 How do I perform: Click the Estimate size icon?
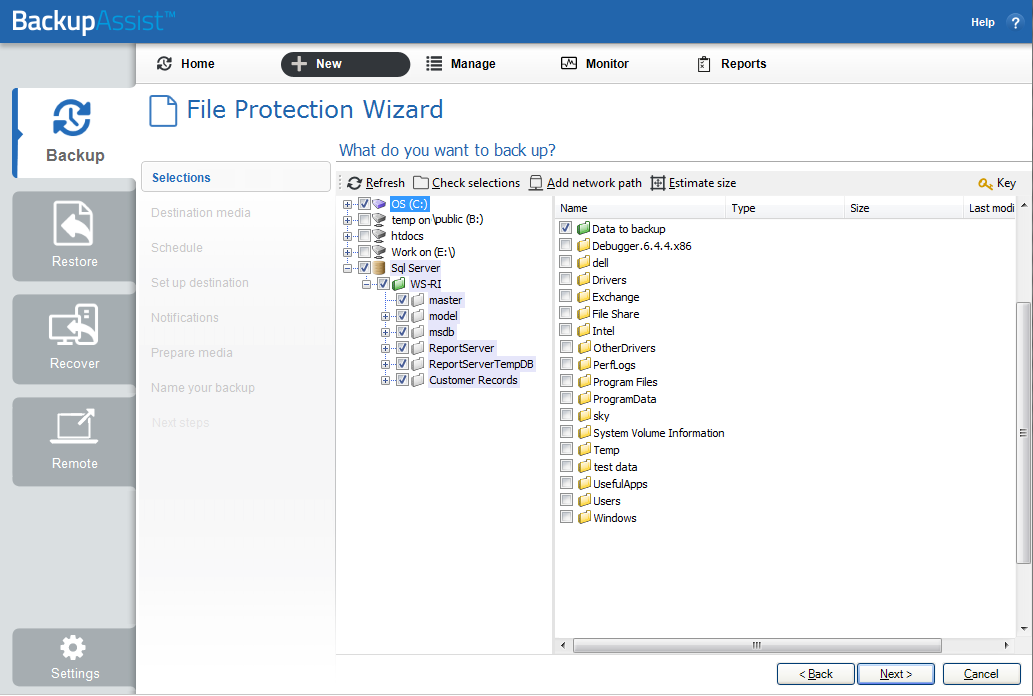pyautogui.click(x=657, y=183)
